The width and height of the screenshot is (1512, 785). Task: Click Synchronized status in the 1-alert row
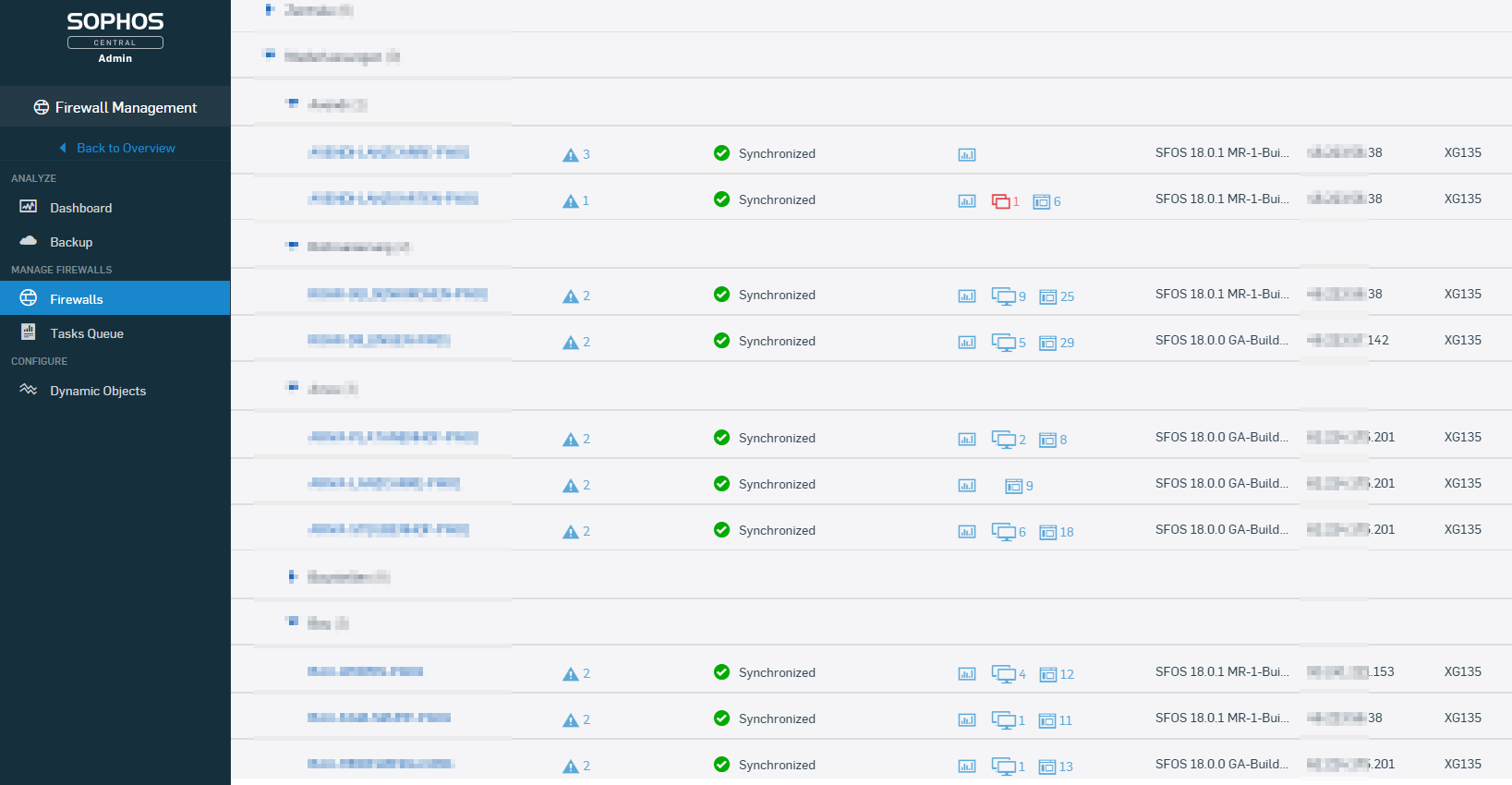(x=777, y=199)
